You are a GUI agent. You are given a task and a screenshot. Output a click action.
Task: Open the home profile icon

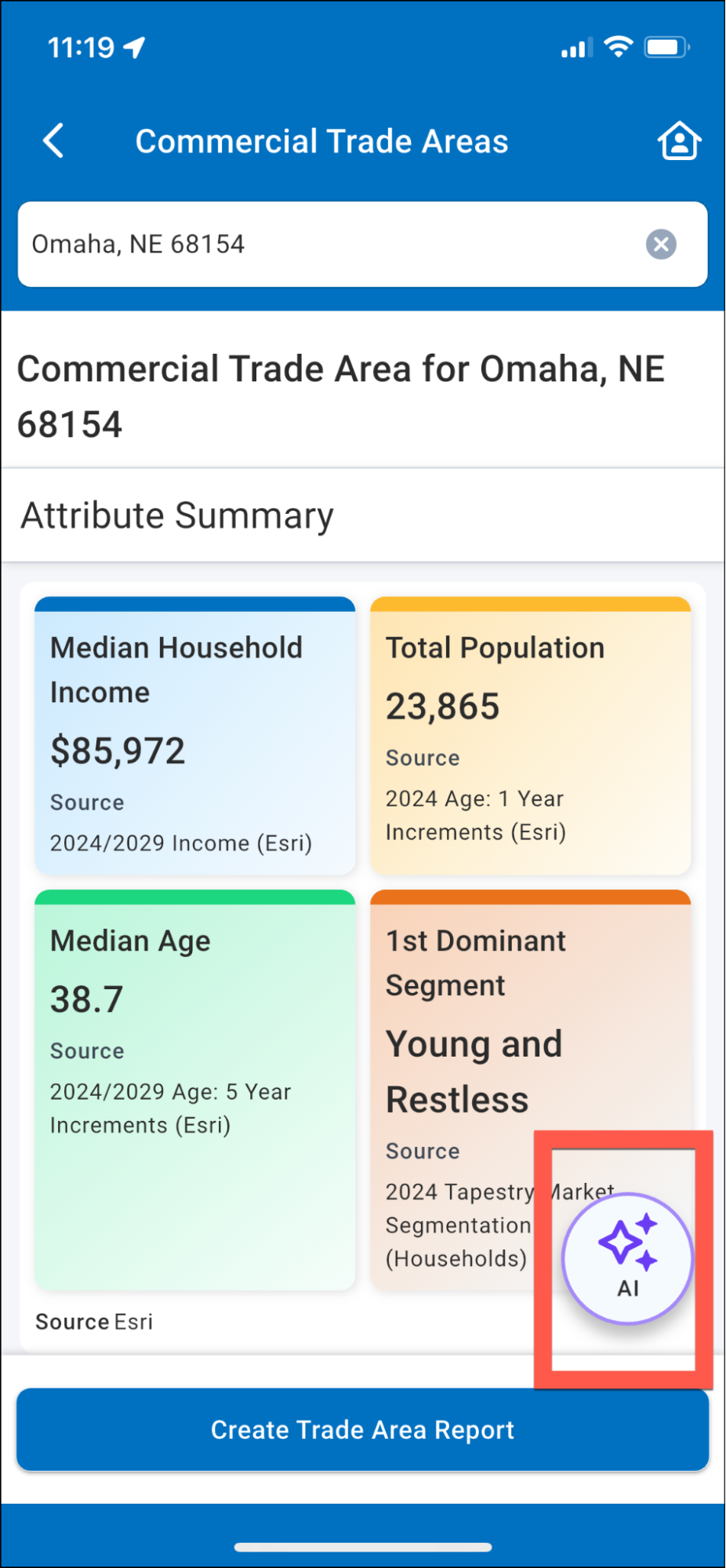coord(678,141)
